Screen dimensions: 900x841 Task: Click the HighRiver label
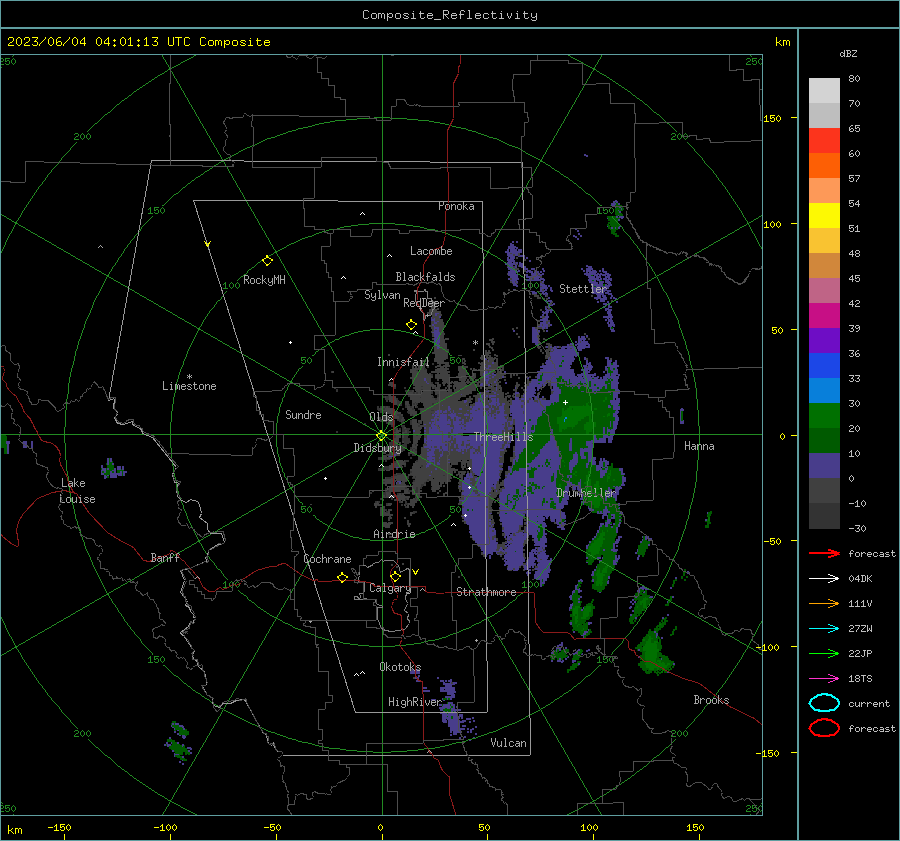[415, 702]
